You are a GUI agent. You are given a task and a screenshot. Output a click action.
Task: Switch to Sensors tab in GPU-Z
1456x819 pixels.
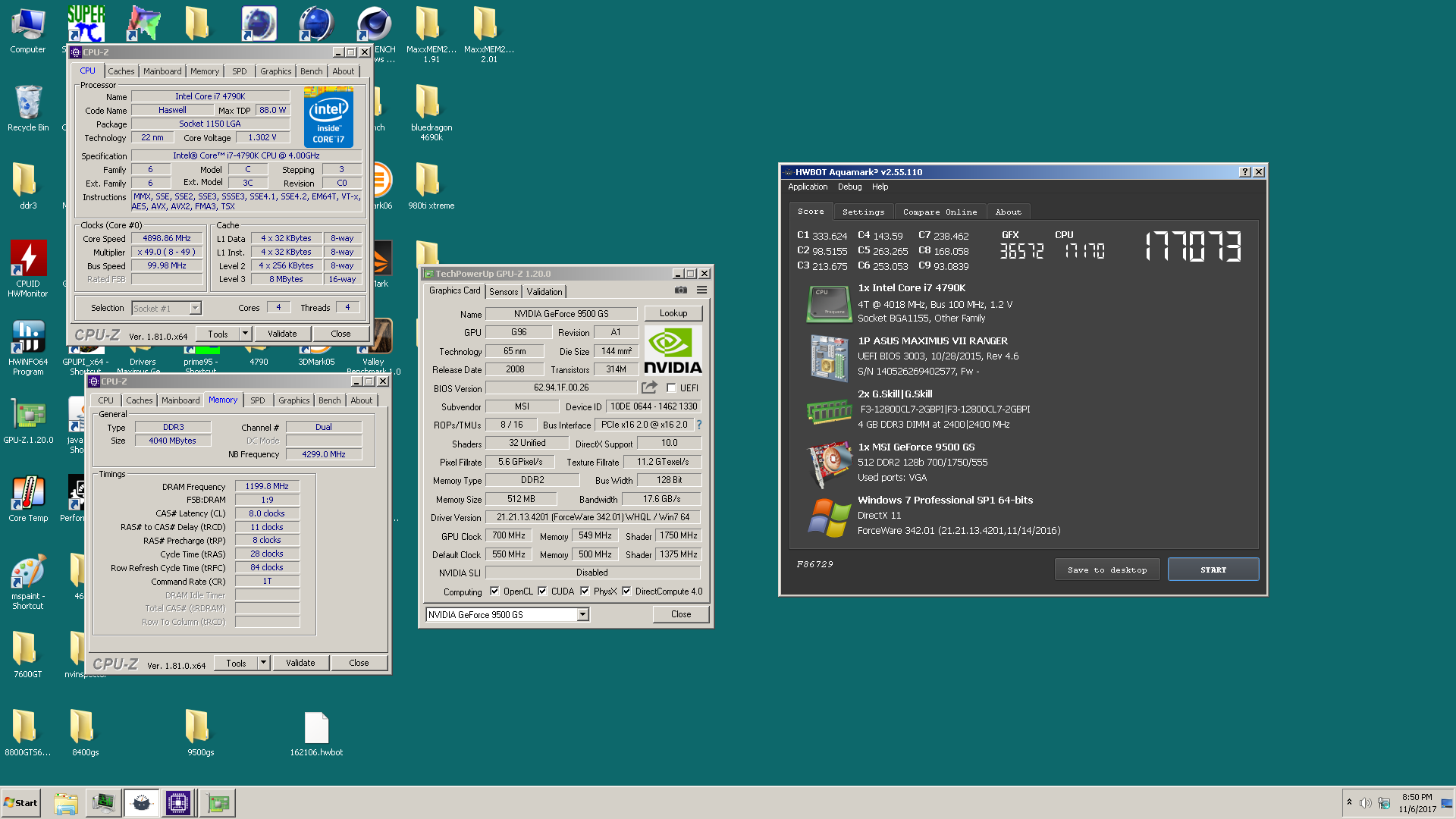(x=504, y=292)
